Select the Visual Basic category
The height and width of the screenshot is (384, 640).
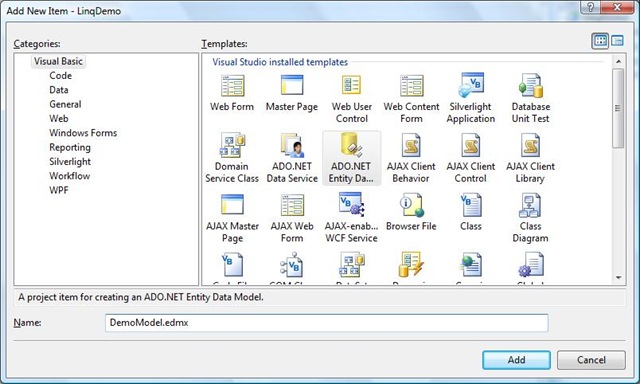(x=58, y=61)
